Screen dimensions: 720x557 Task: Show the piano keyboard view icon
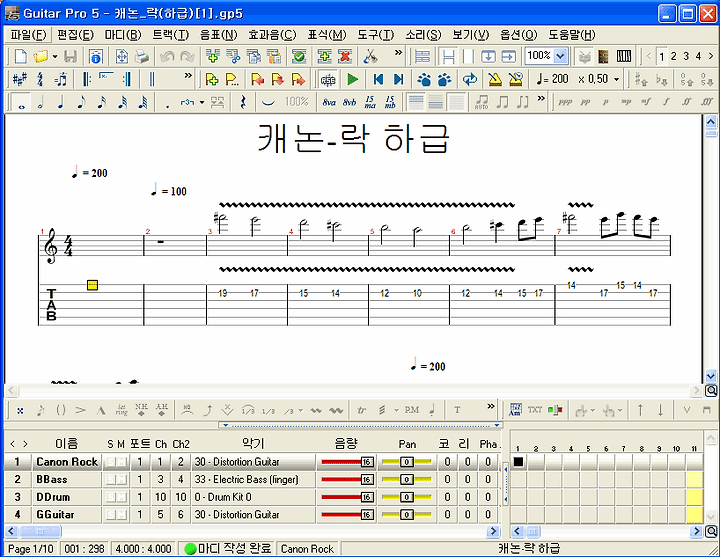pos(624,56)
